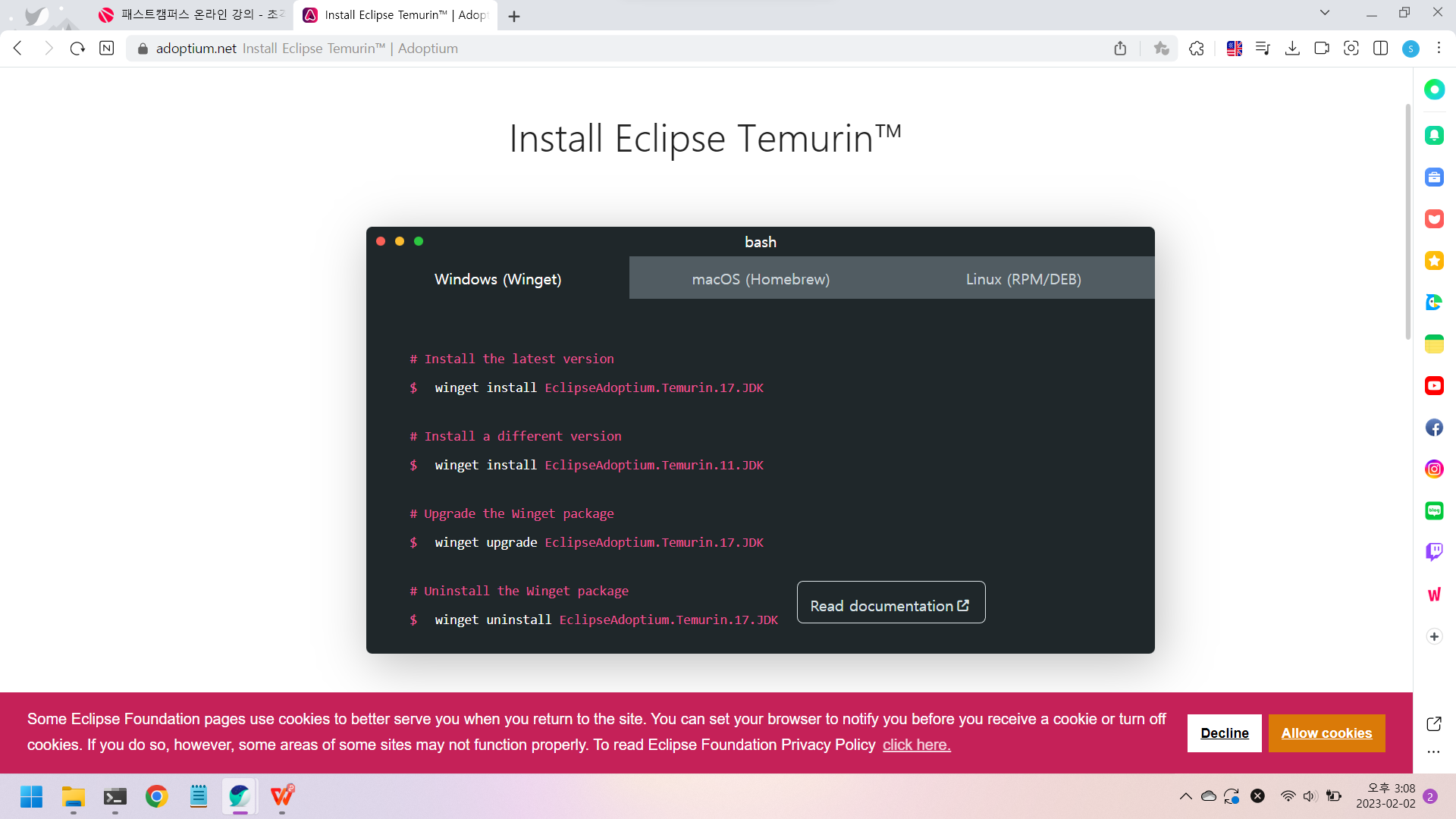1456x819 pixels.
Task: Toggle the split view sidebar icon
Action: click(1381, 49)
